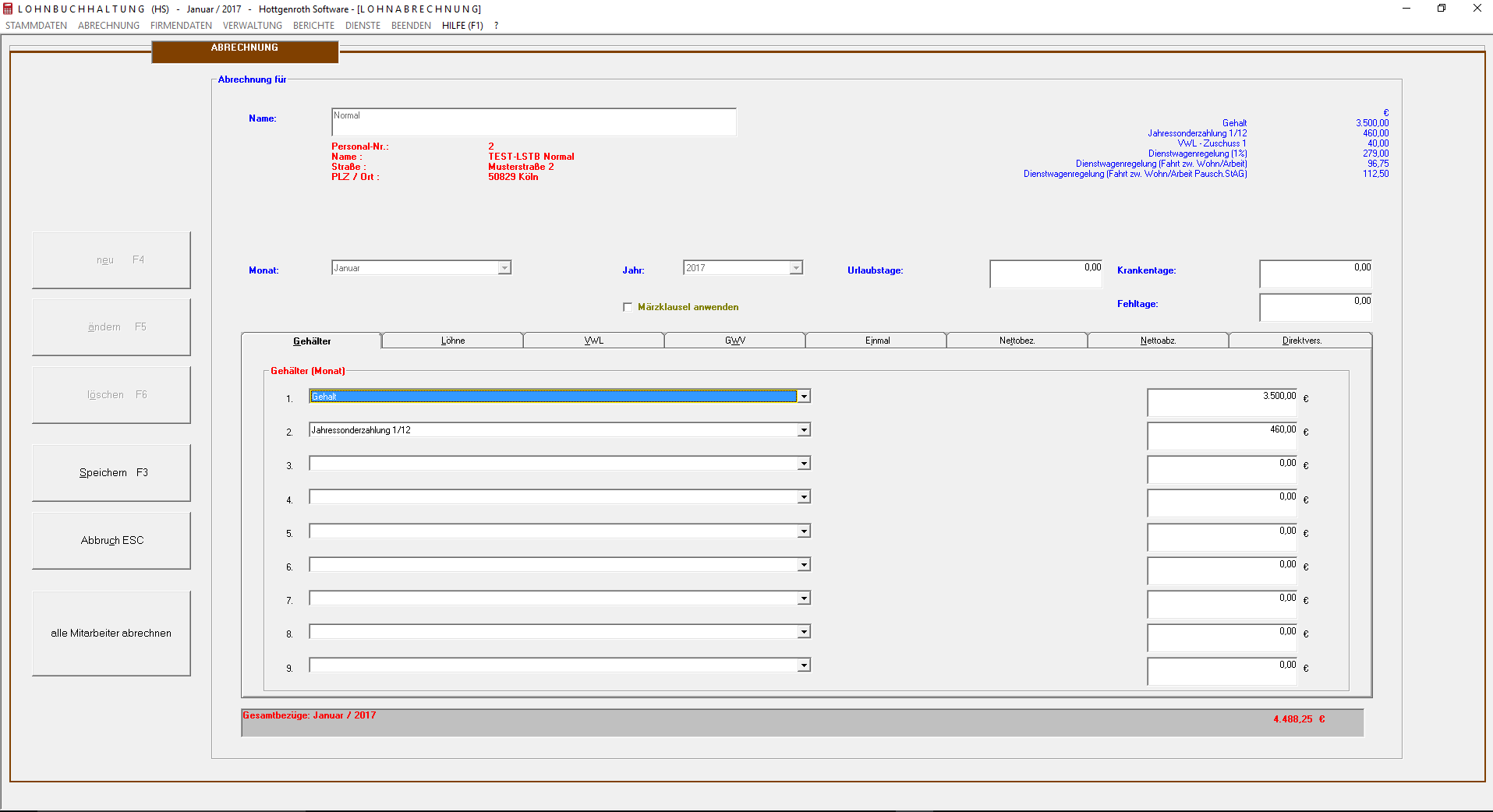Restore down the application window

(x=1441, y=9)
